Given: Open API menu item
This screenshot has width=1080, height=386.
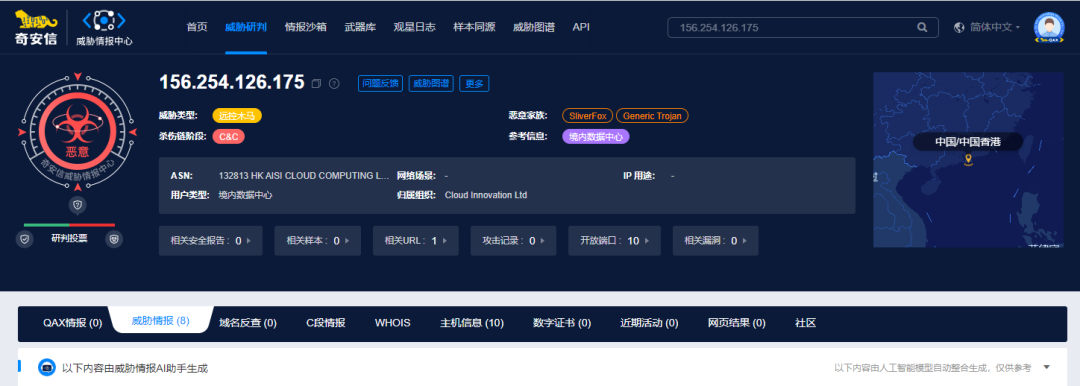Looking at the screenshot, I should (581, 28).
